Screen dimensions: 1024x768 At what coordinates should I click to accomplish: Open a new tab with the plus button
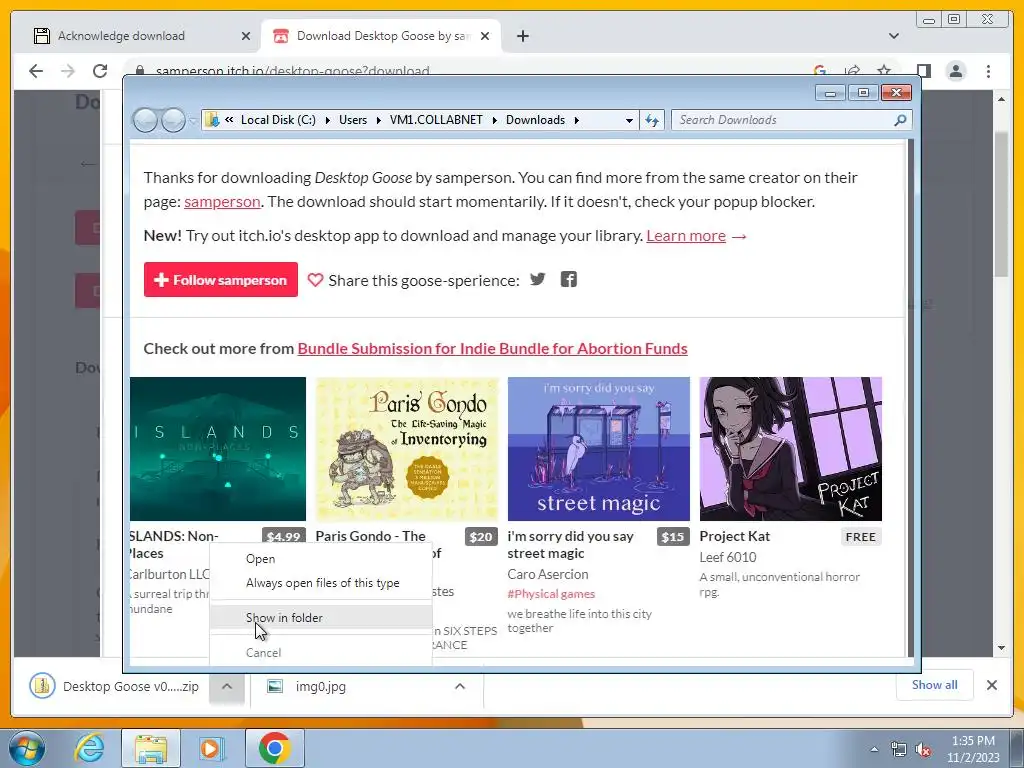coord(522,36)
